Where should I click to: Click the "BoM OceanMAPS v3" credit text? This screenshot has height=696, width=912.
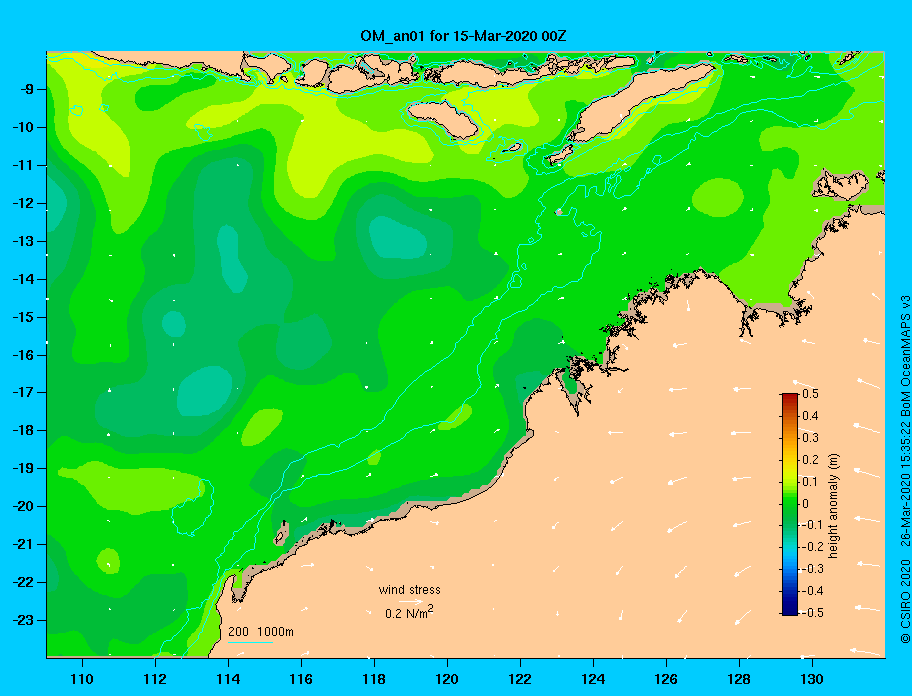(905, 356)
